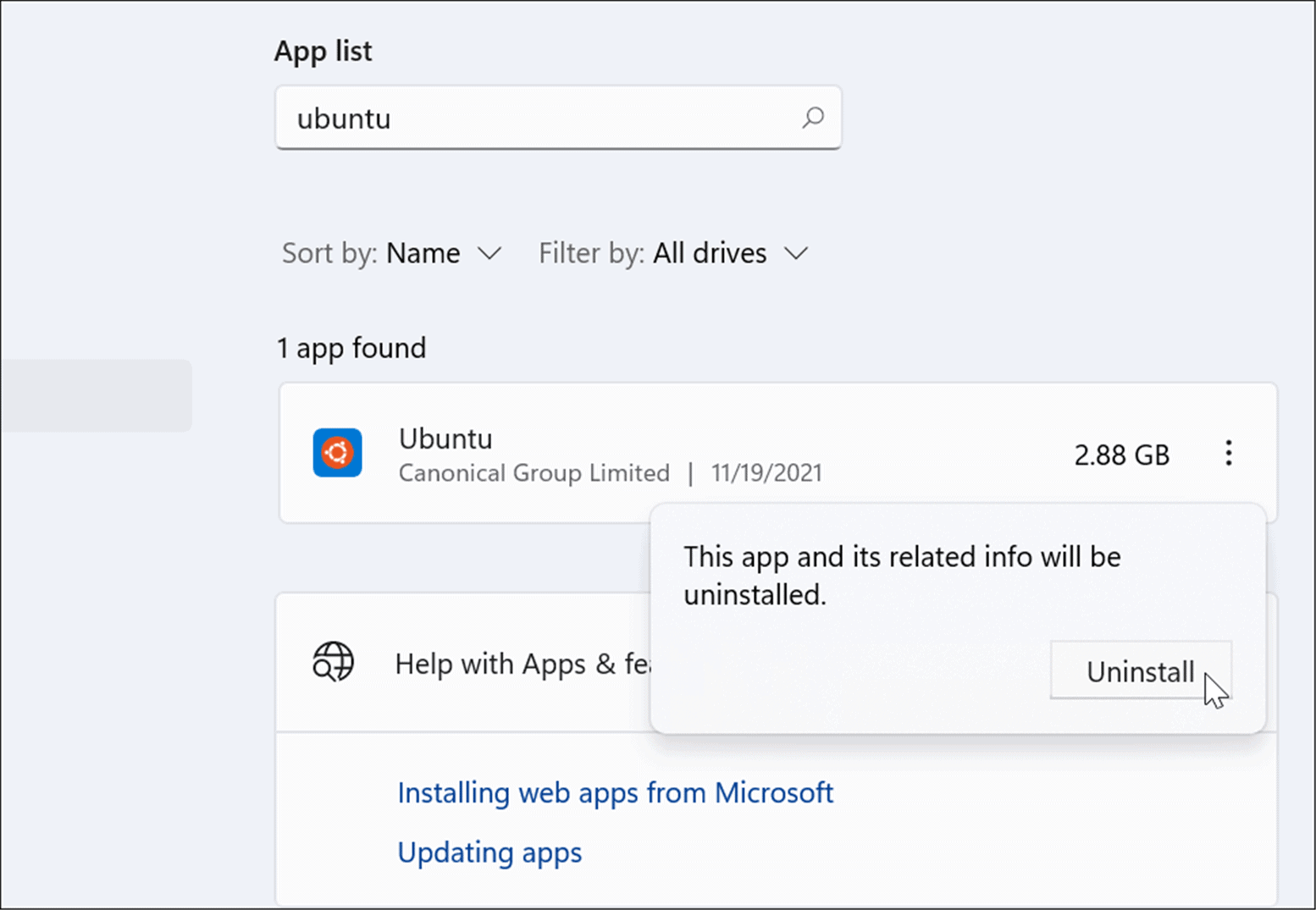Image resolution: width=1316 pixels, height=910 pixels.
Task: Open Installing web apps from Microsoft link
Action: [616, 793]
